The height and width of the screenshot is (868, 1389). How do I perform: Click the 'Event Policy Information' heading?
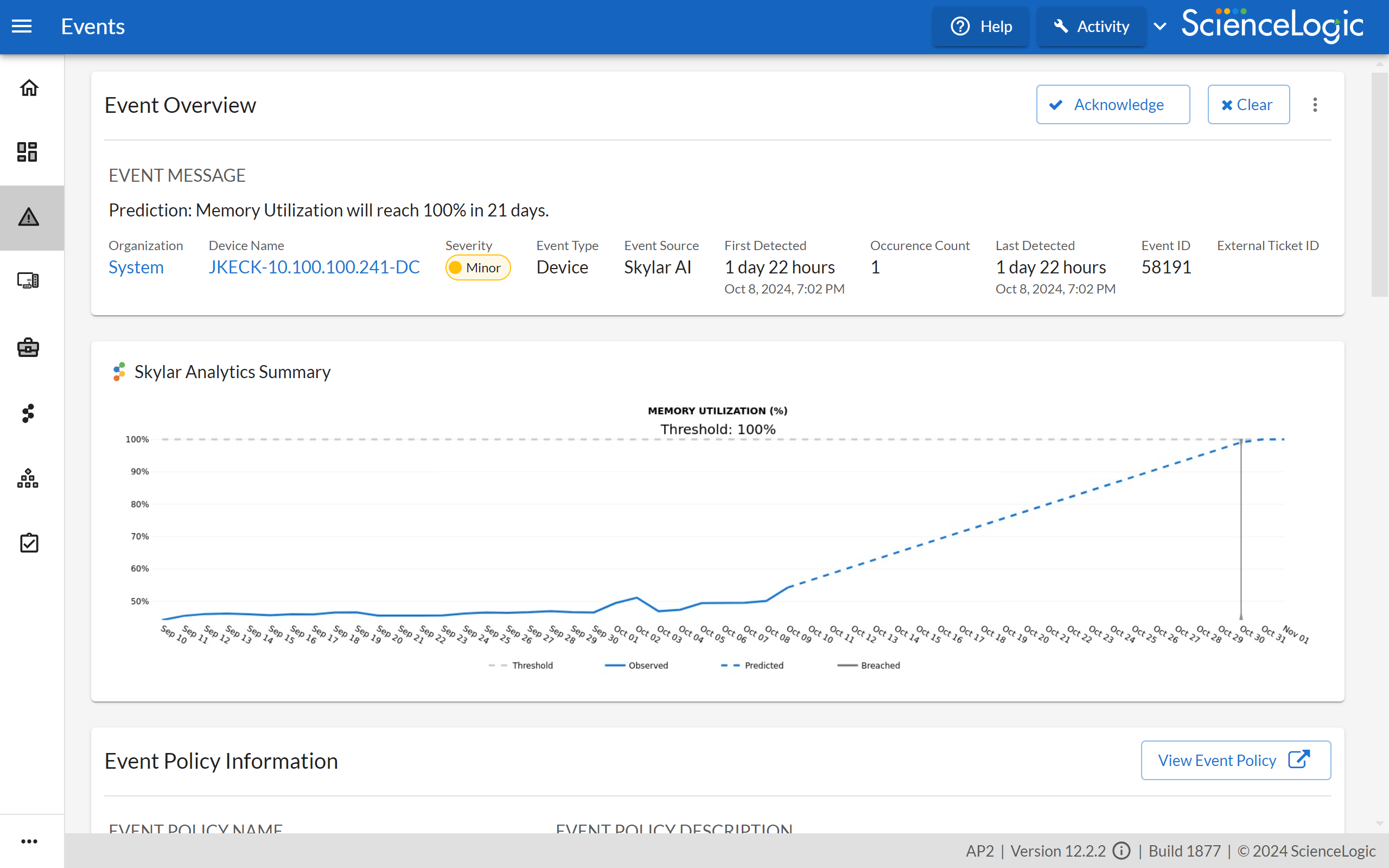pos(221,761)
